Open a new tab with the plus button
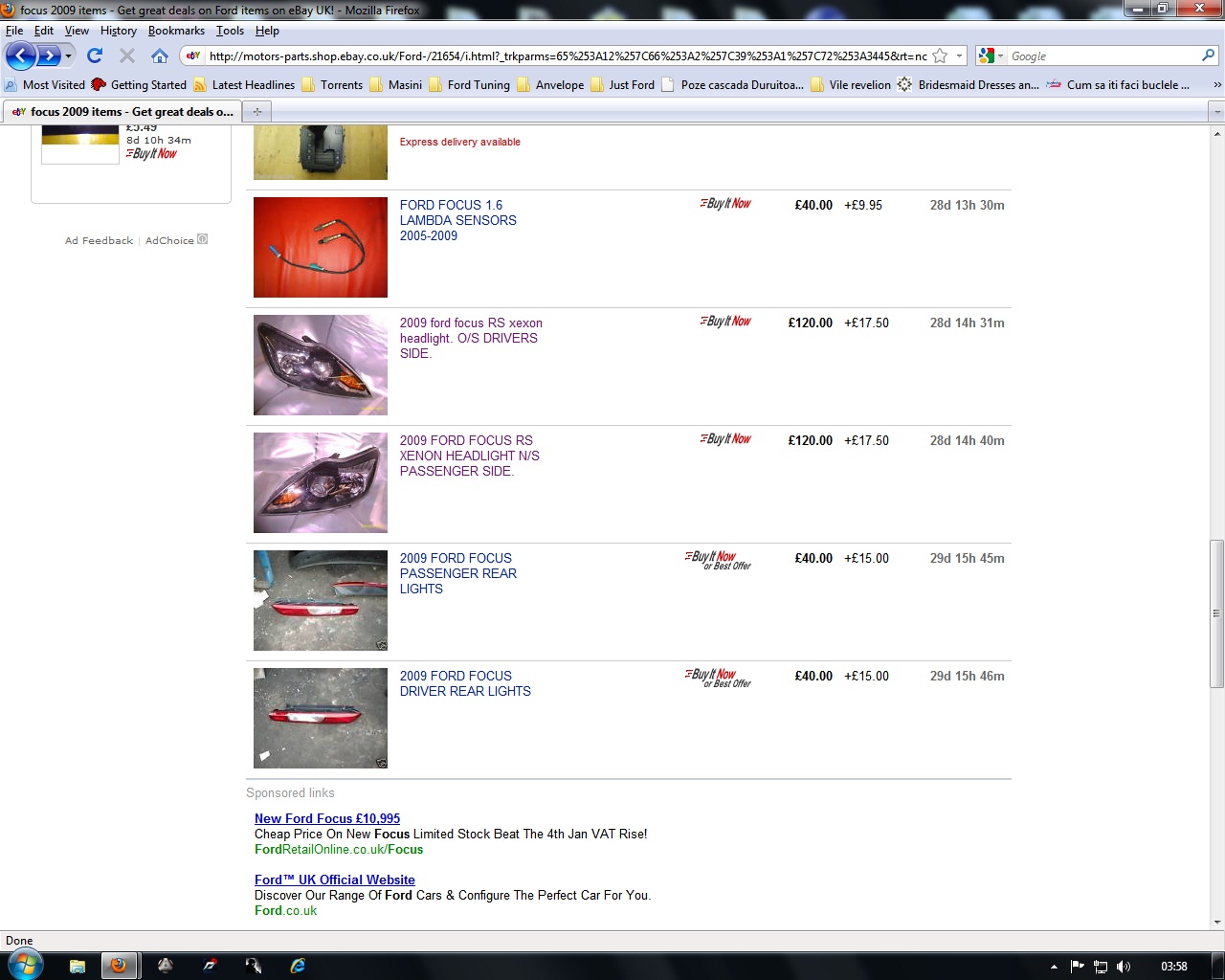Image resolution: width=1225 pixels, height=980 pixels. 256,112
